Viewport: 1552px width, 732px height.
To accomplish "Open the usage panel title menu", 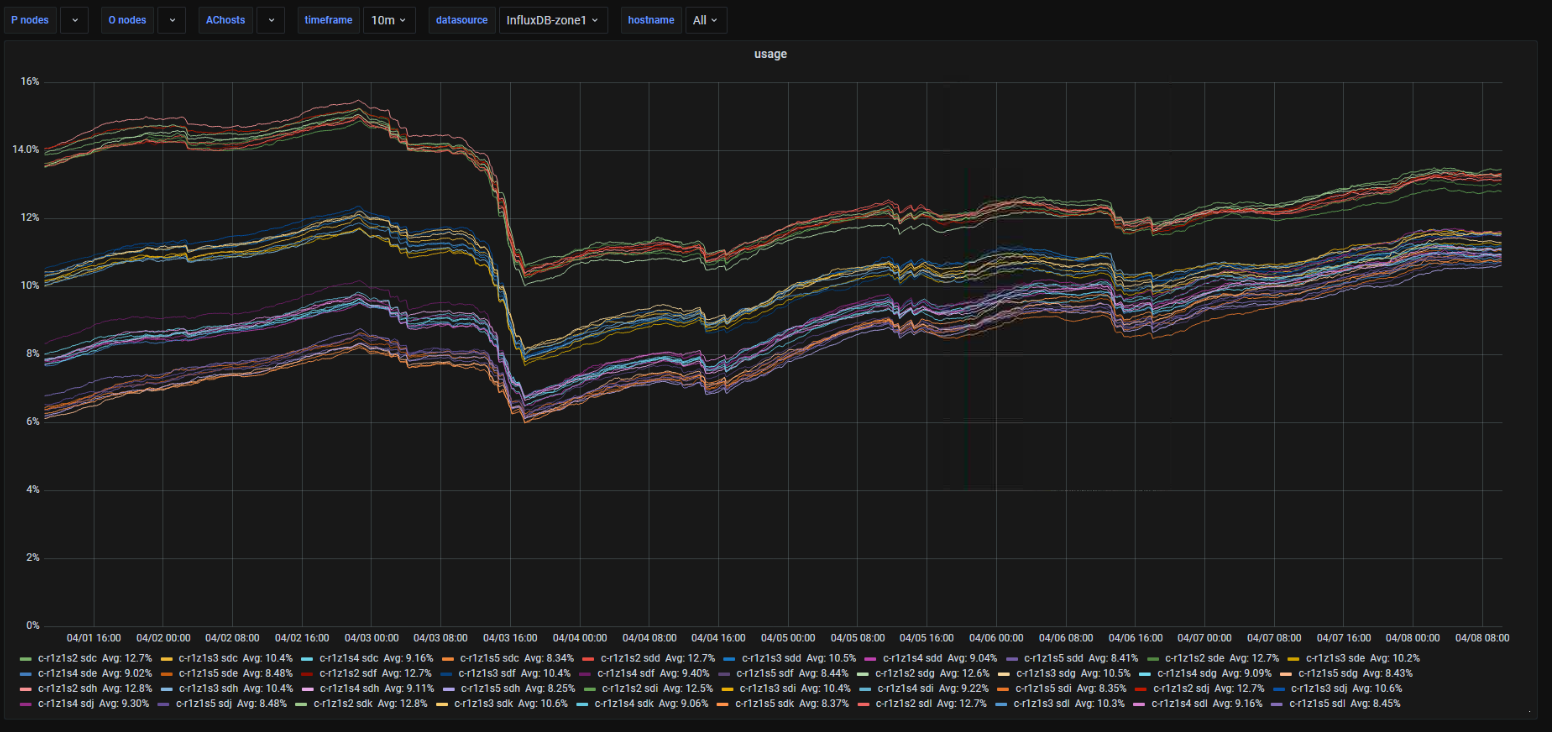I will pos(770,54).
